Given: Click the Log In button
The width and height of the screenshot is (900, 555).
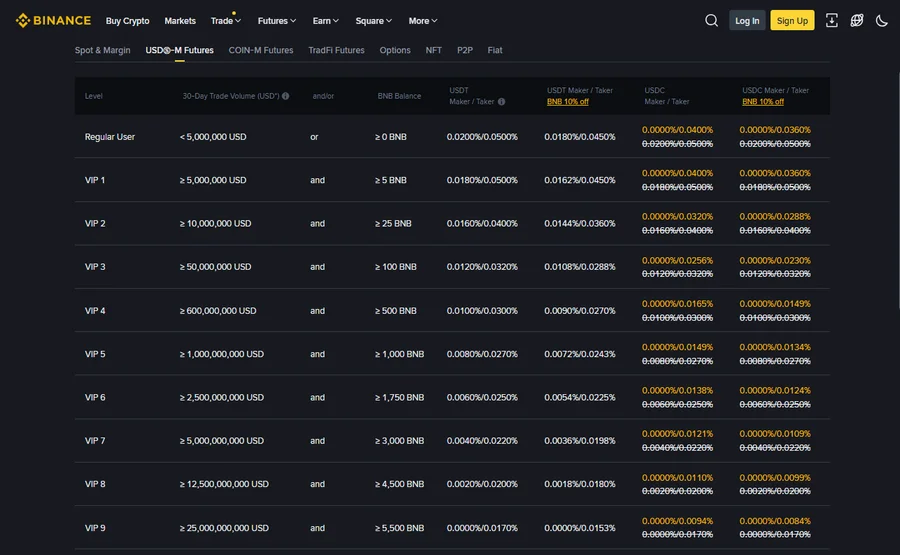Looking at the screenshot, I should pos(747,21).
